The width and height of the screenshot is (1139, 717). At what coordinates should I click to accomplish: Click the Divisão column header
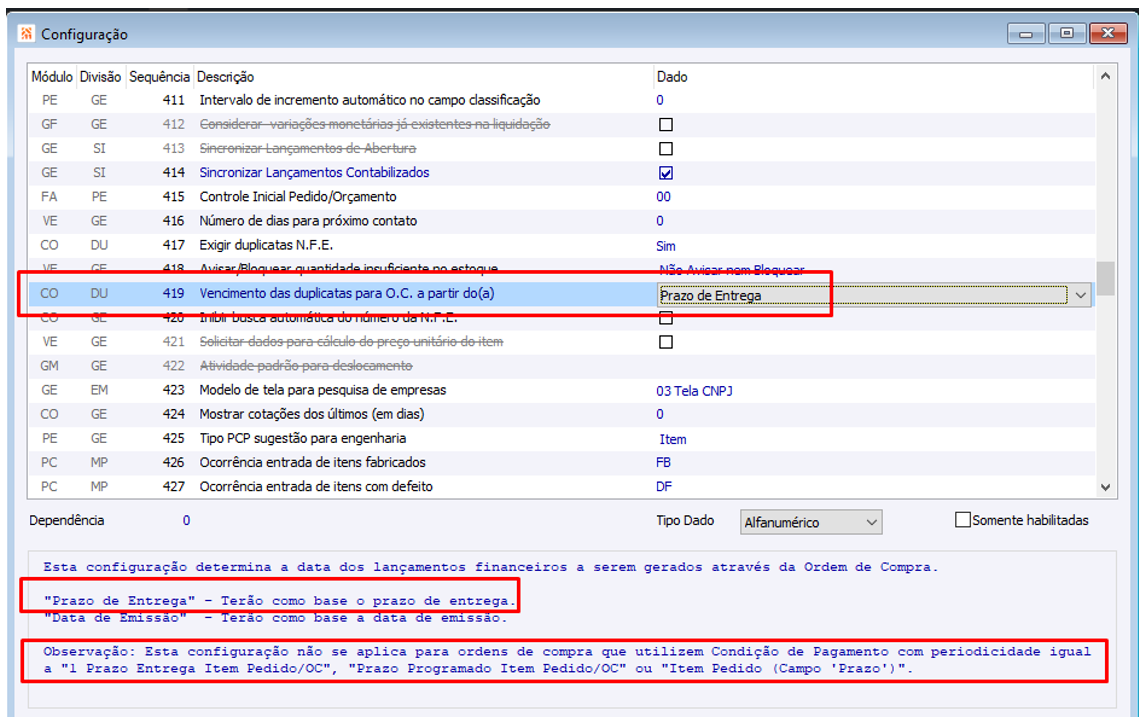(100, 76)
